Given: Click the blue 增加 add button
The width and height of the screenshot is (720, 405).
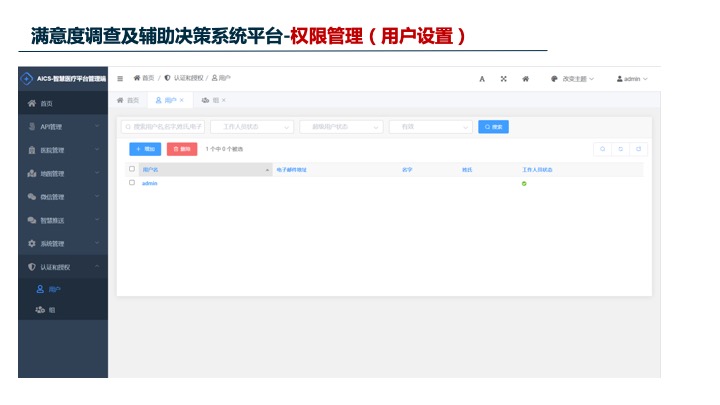Looking at the screenshot, I should coord(145,149).
